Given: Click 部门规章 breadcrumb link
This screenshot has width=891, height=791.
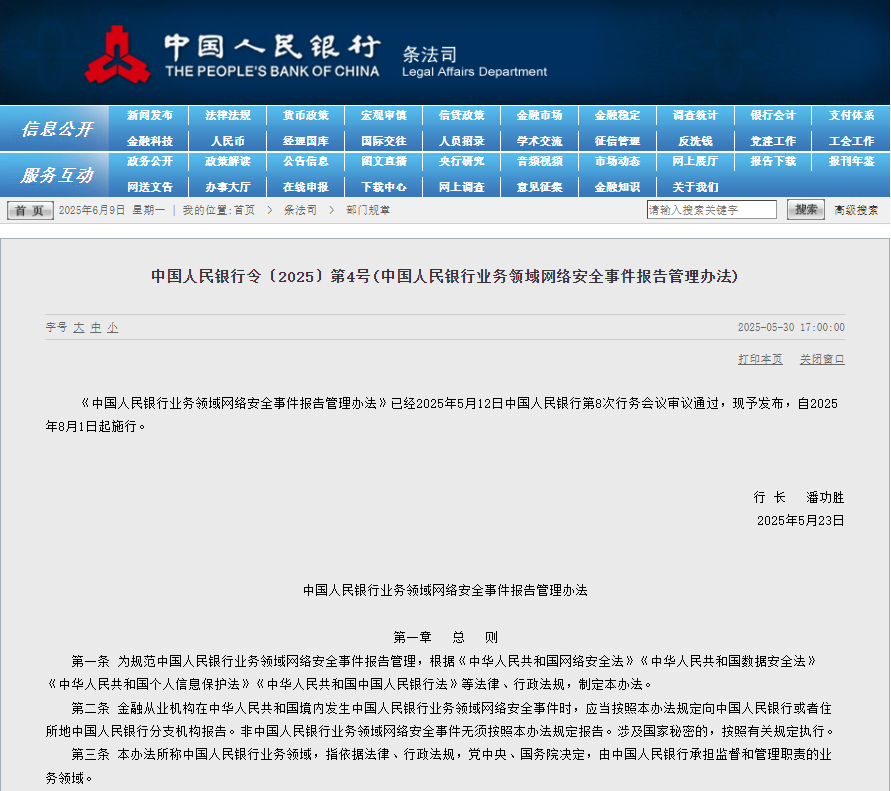Looking at the screenshot, I should pyautogui.click(x=368, y=210).
